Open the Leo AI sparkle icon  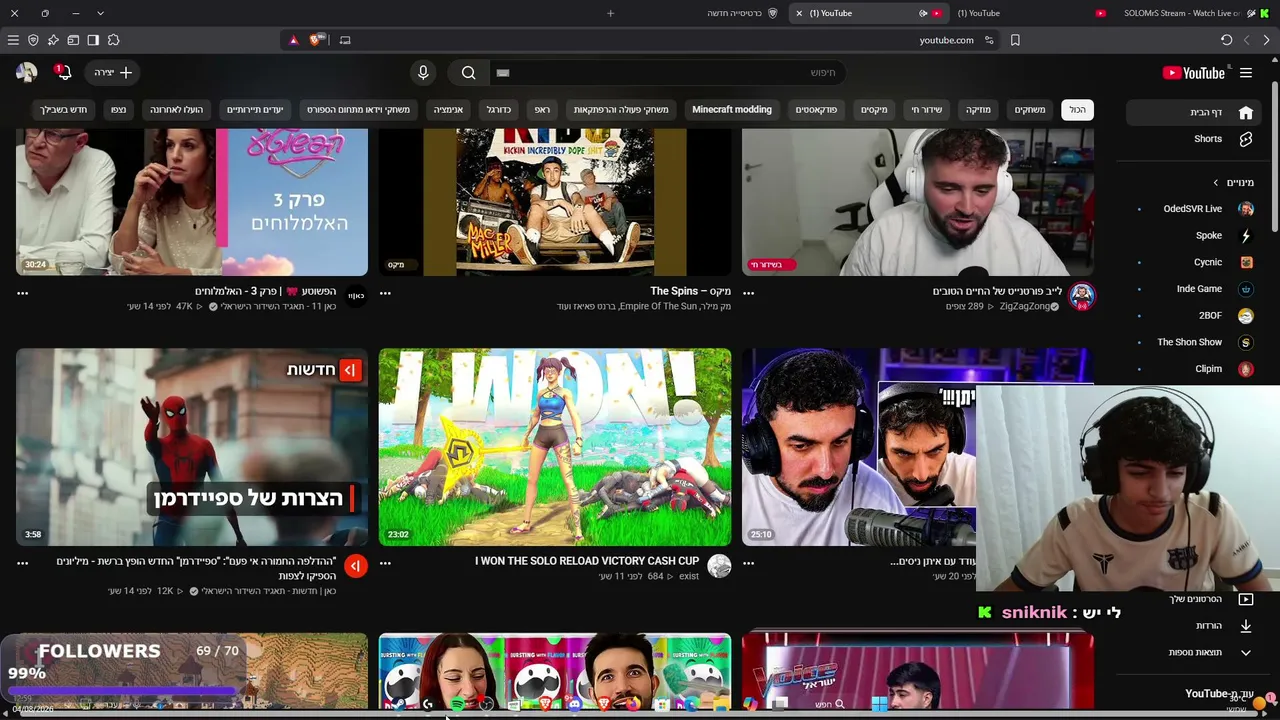(x=53, y=40)
